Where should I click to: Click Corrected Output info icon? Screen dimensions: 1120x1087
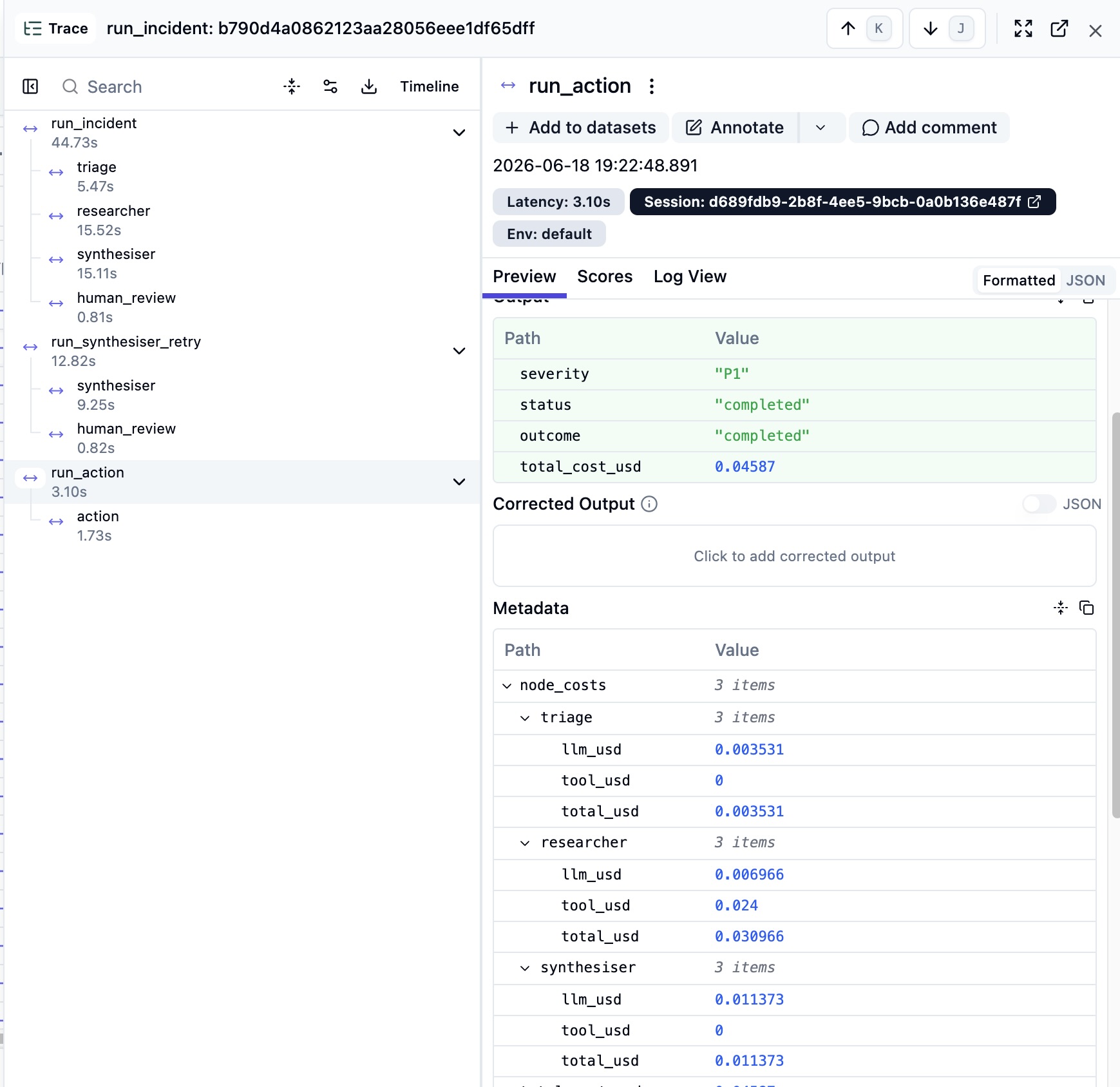(649, 504)
